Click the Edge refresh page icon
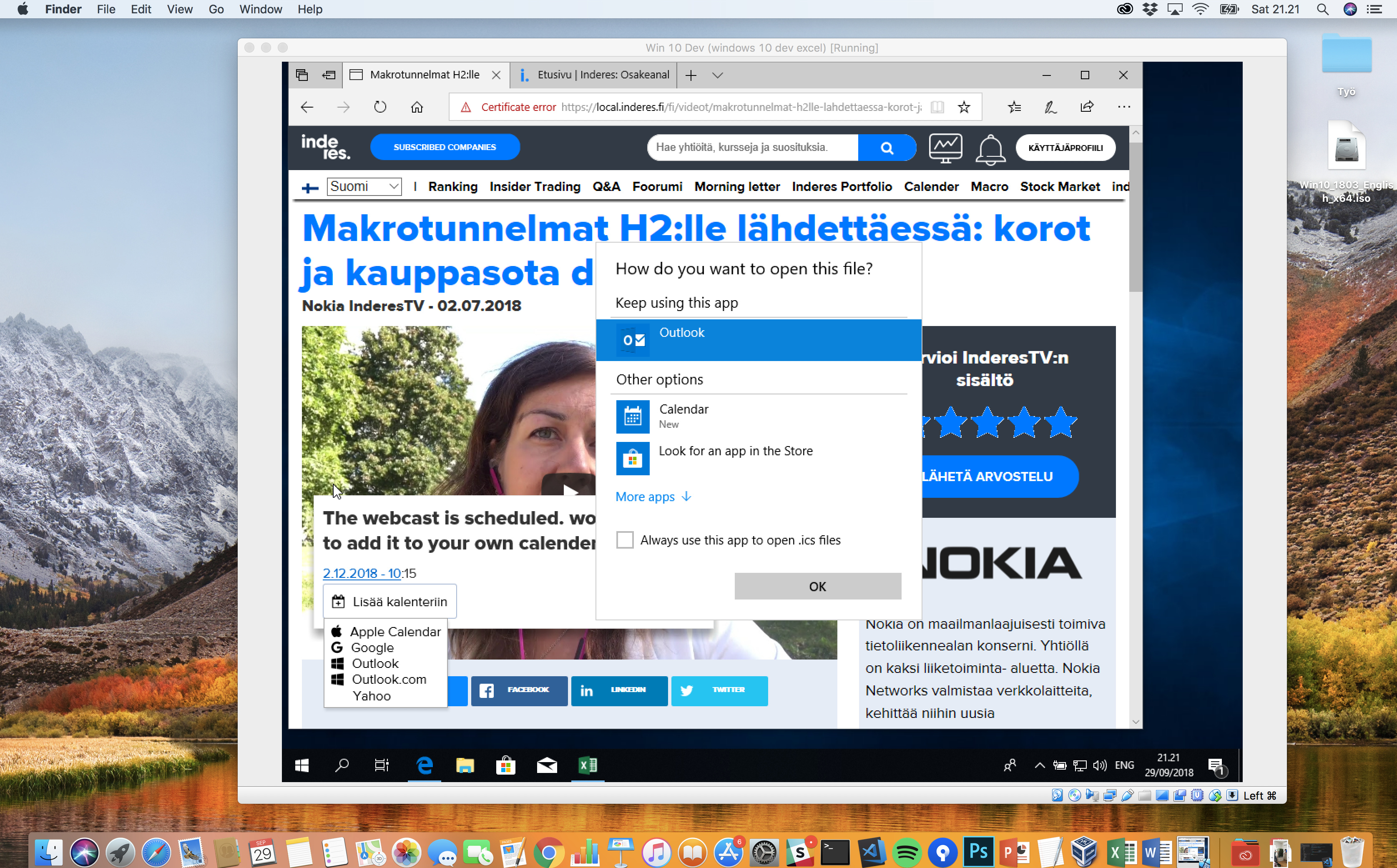 [380, 107]
